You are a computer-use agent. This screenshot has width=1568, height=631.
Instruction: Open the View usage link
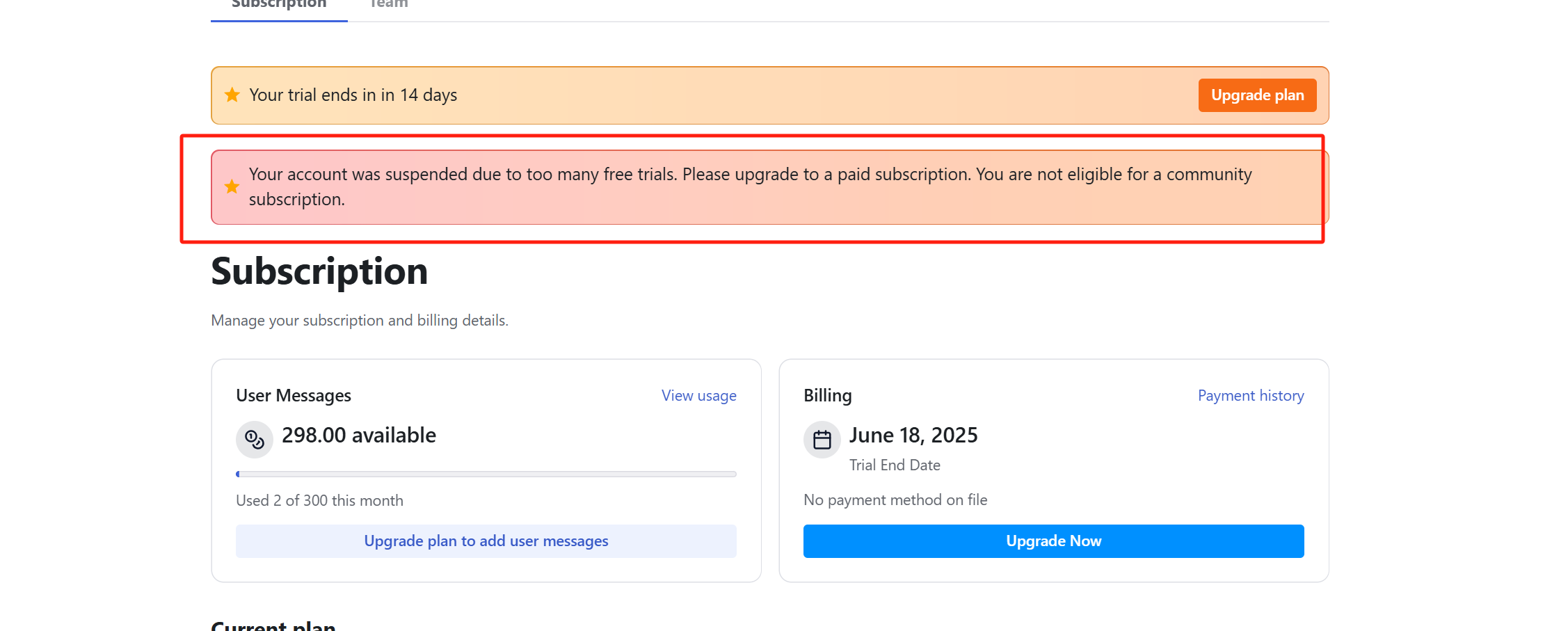[x=698, y=396]
